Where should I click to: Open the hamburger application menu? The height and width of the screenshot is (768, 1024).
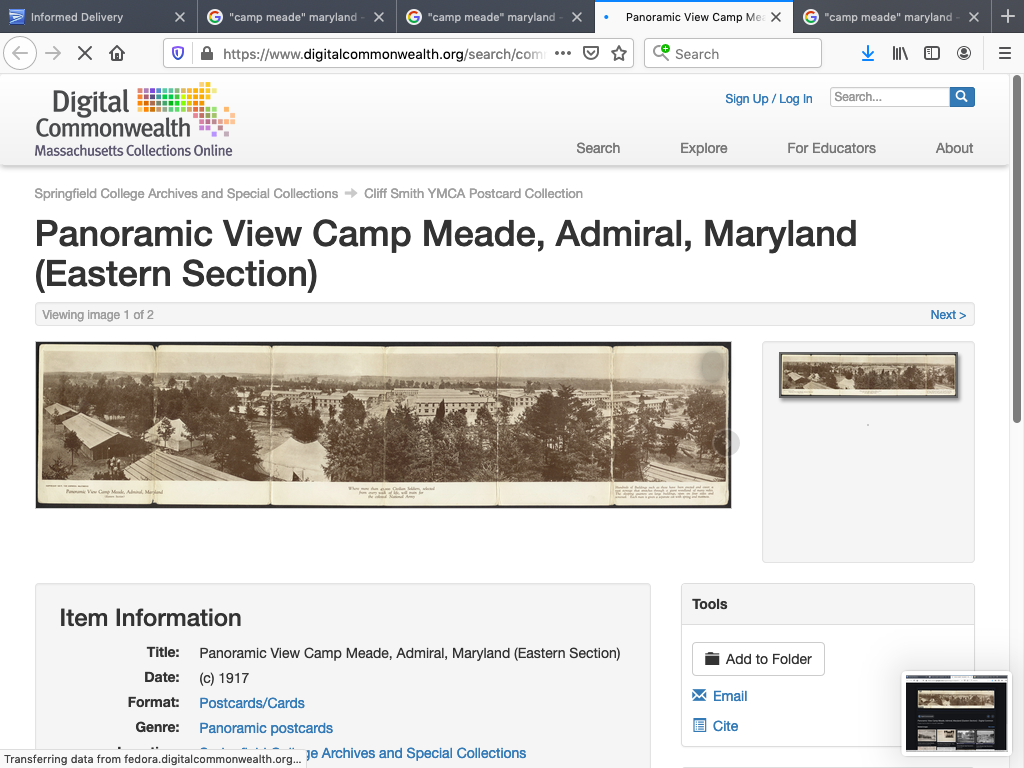1005,54
